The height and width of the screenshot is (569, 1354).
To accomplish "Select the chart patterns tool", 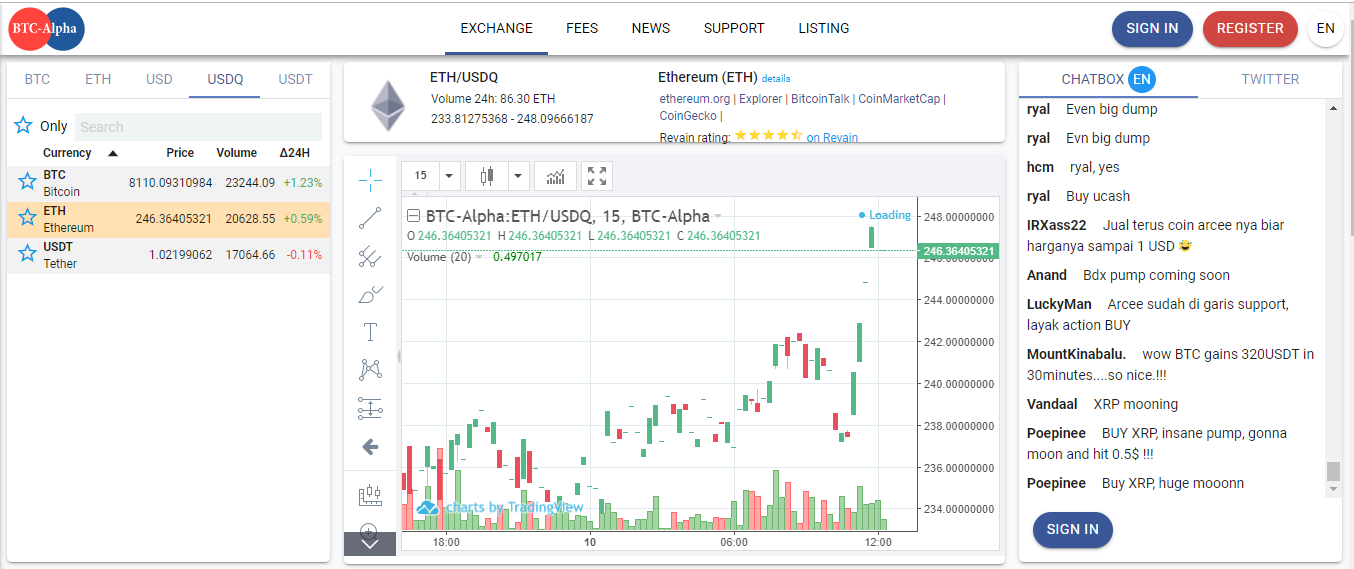I will [370, 370].
